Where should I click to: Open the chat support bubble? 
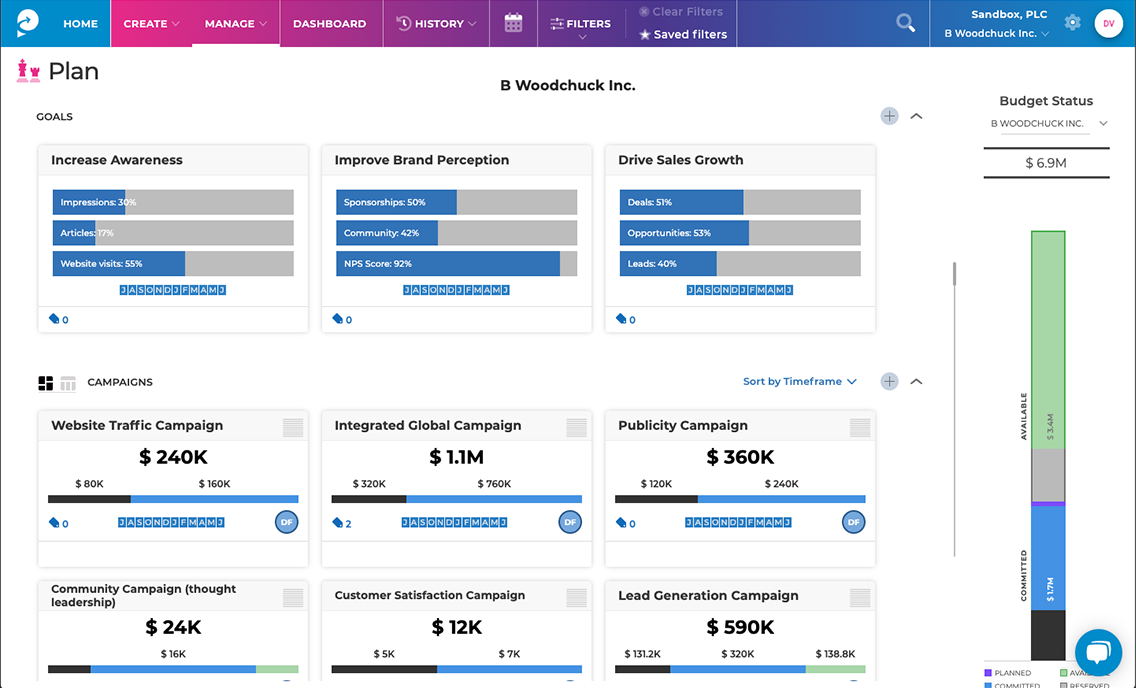coord(1098,652)
